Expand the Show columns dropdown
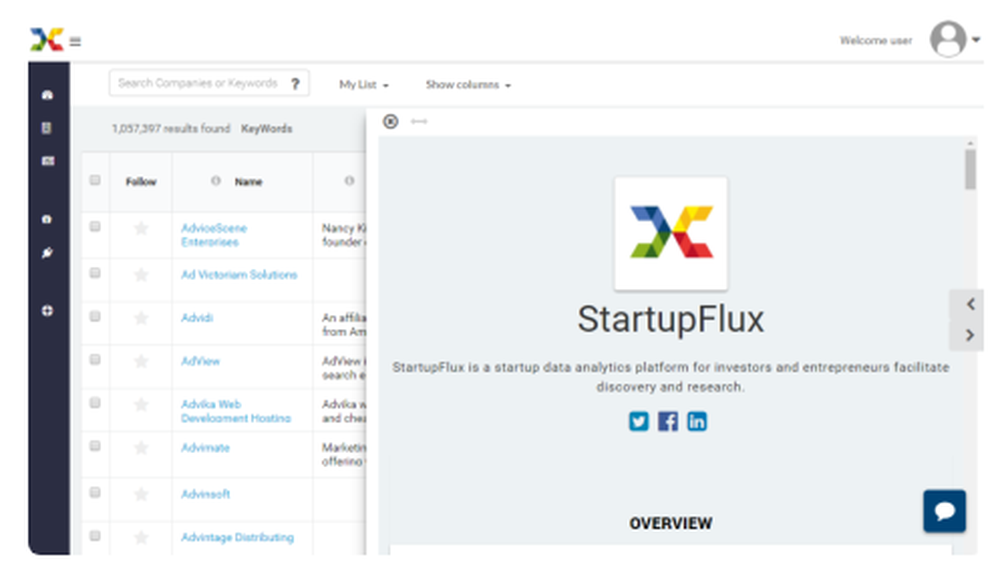This screenshot has height=575, width=1000. click(x=468, y=85)
